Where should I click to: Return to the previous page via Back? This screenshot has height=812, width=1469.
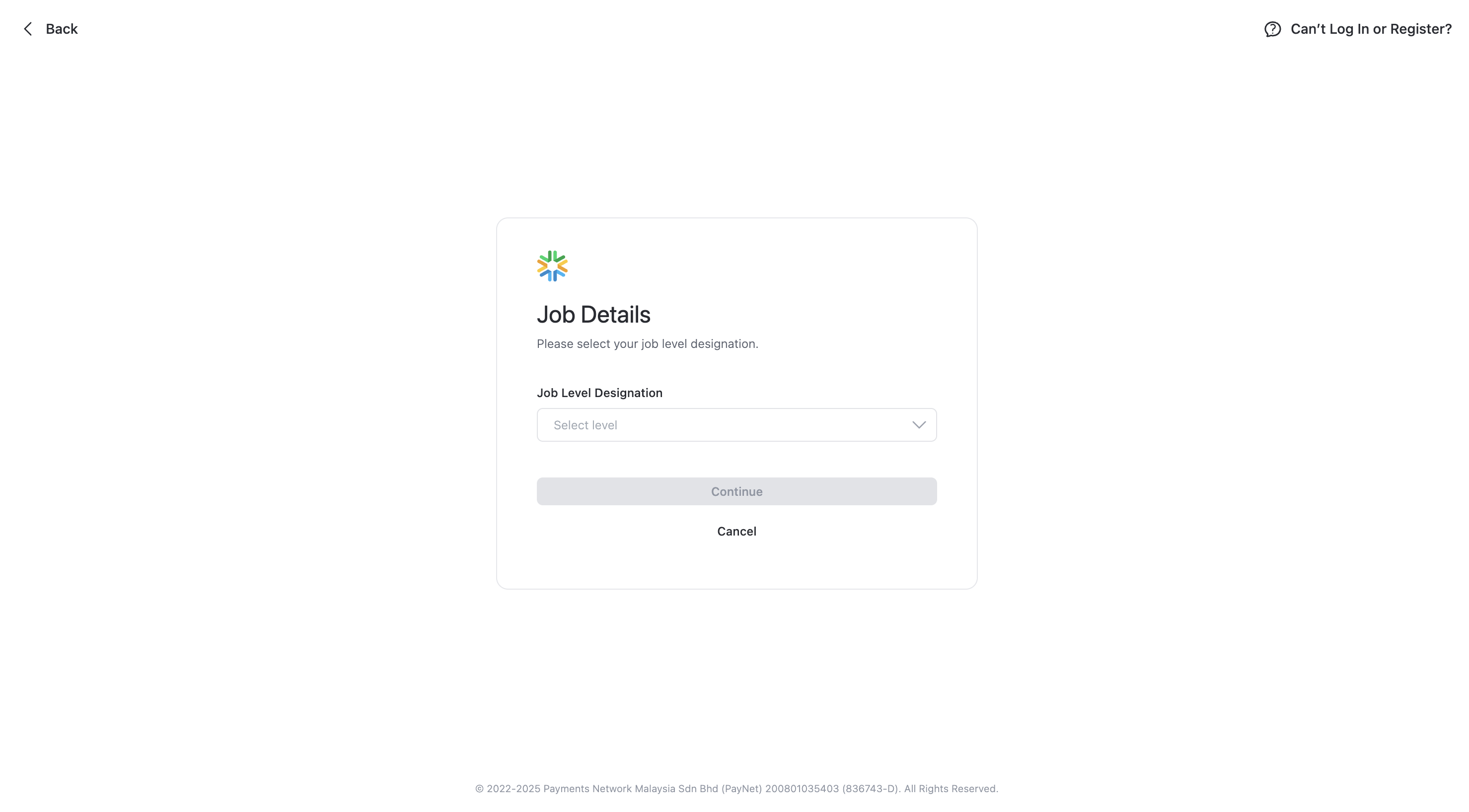pyautogui.click(x=50, y=29)
